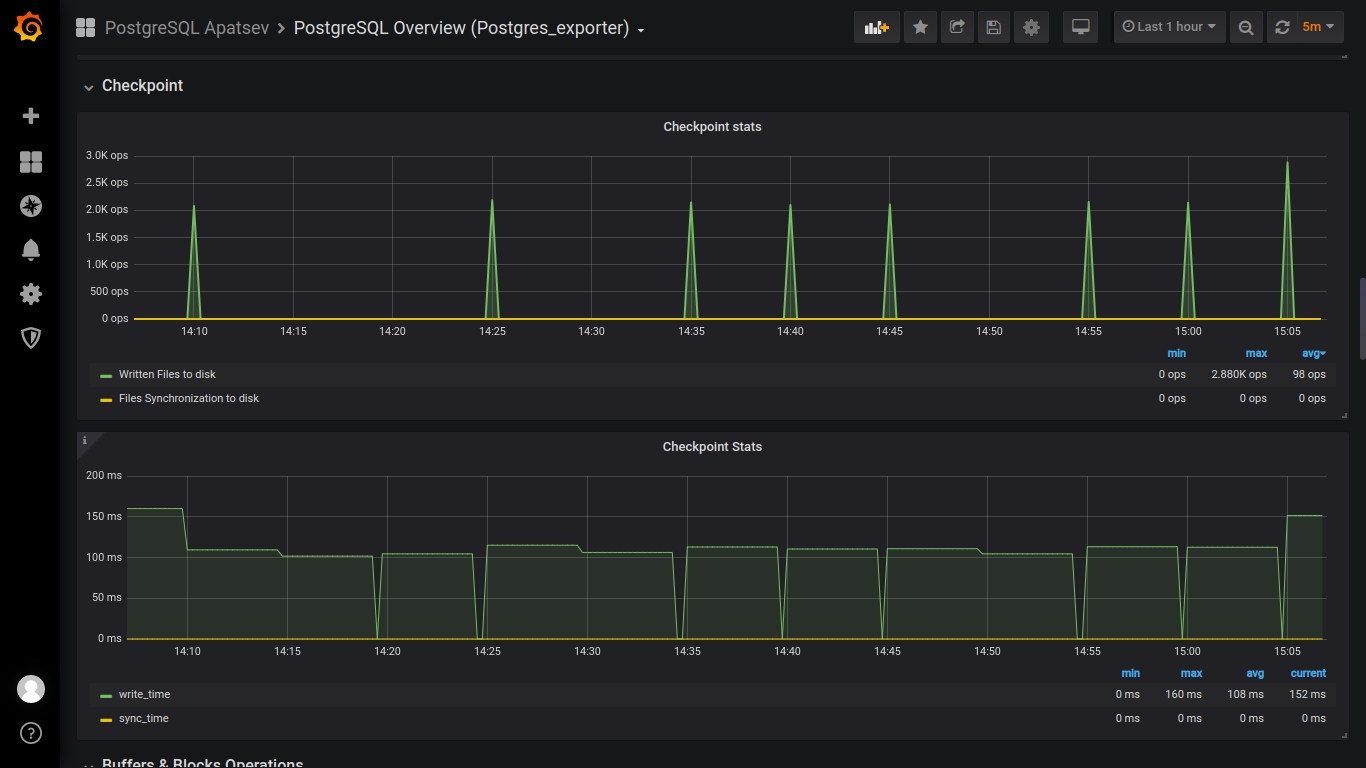Open PostgreSQL Apatsev folder breadcrumb link
1366x768 pixels.
coord(187,28)
